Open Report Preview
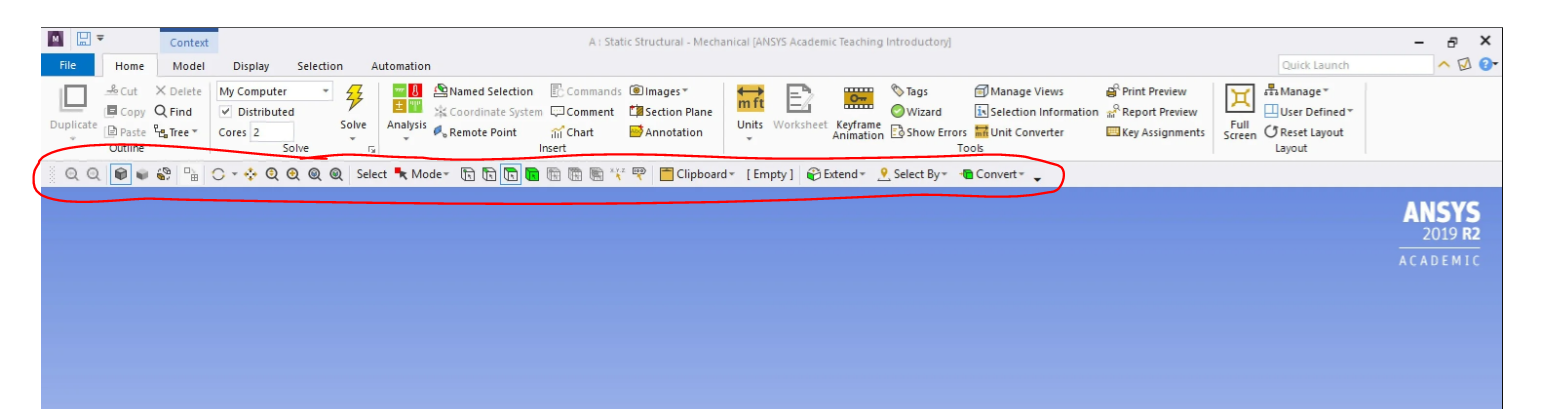1542x409 pixels. [1151, 112]
